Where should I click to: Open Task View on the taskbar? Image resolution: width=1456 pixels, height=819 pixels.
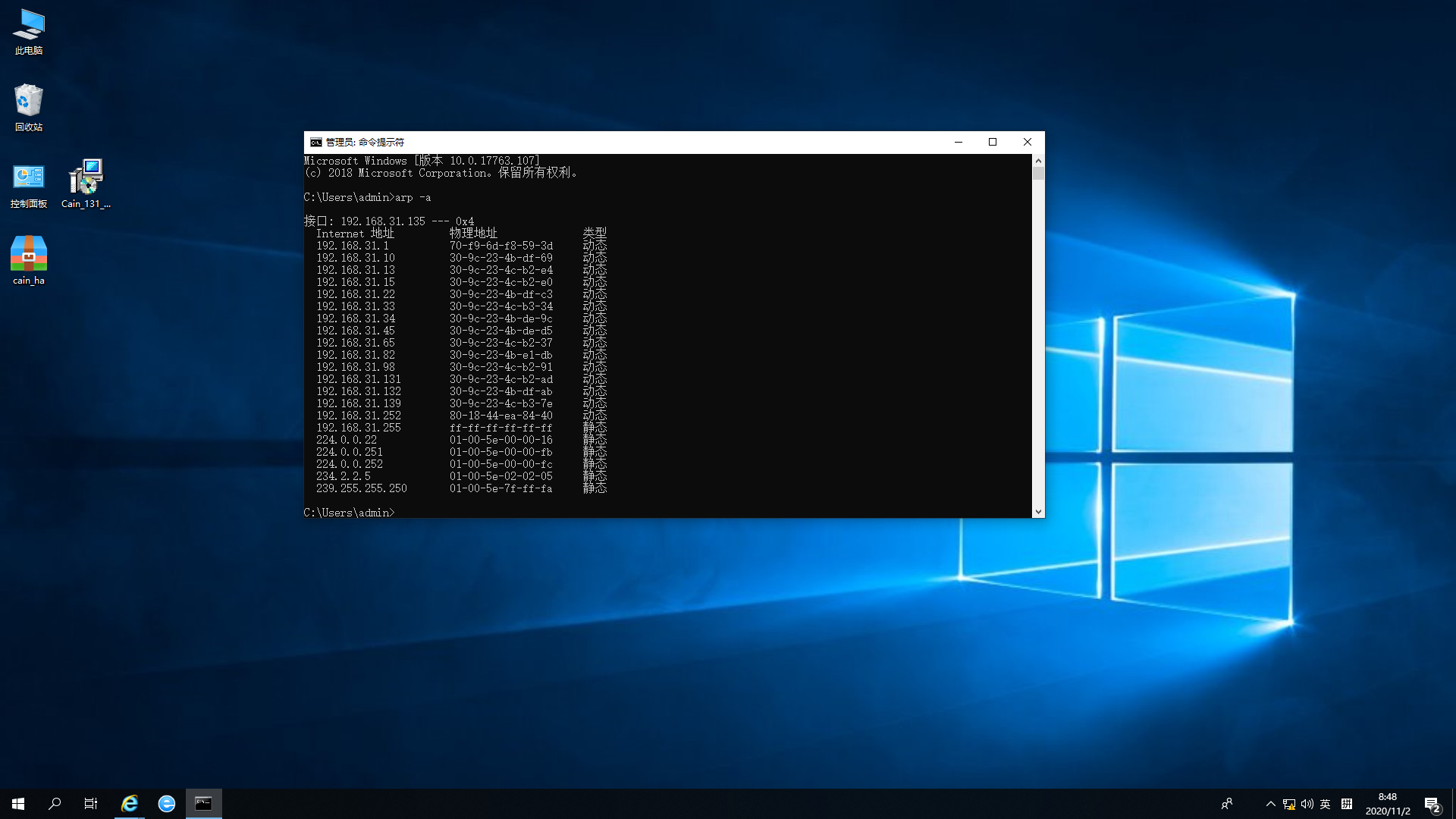click(x=91, y=804)
